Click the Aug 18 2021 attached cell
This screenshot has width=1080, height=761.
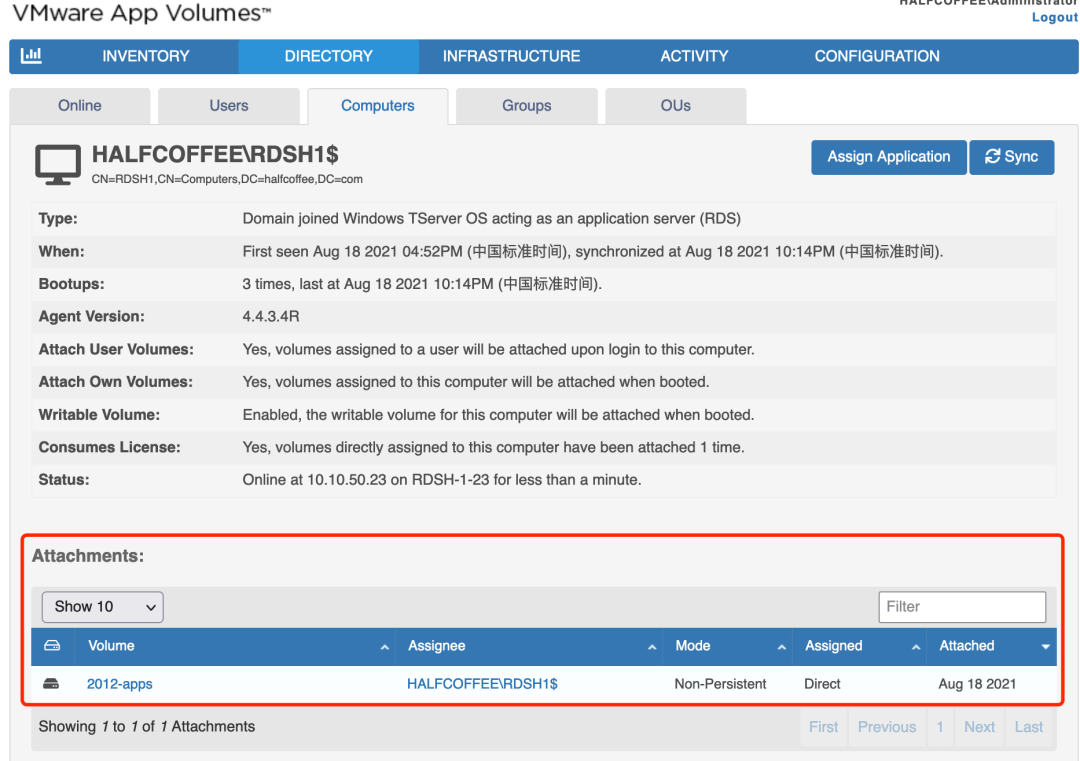(977, 684)
